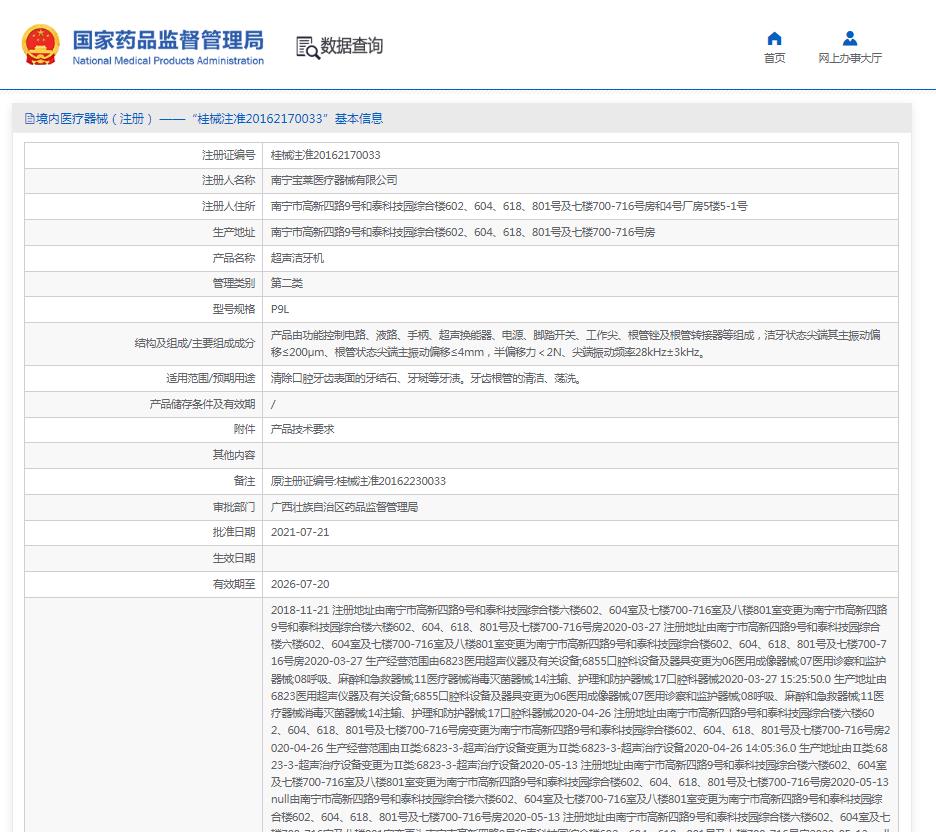Click the 型号规格 row label

click(x=233, y=309)
